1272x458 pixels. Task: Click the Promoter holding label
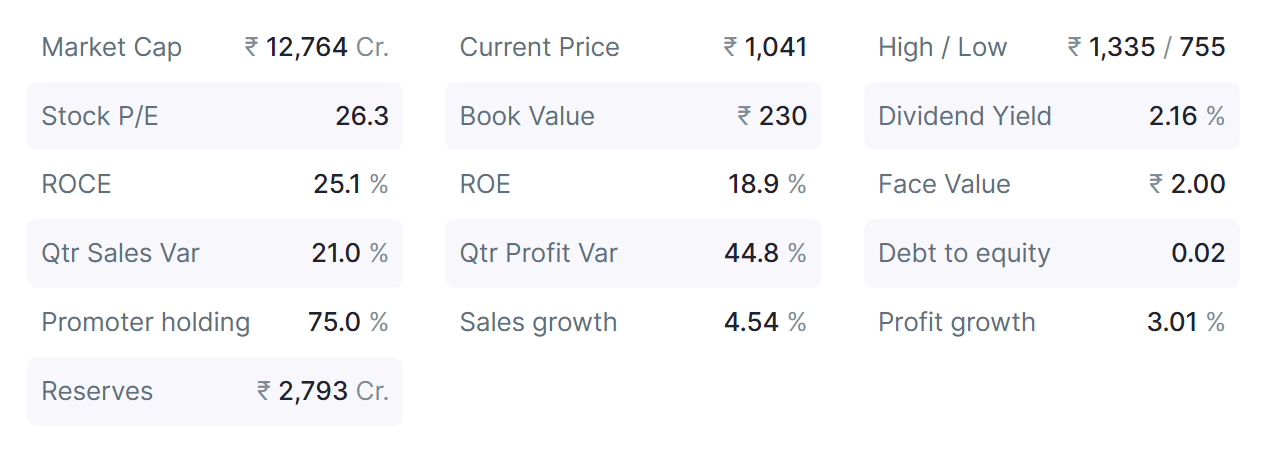point(146,322)
